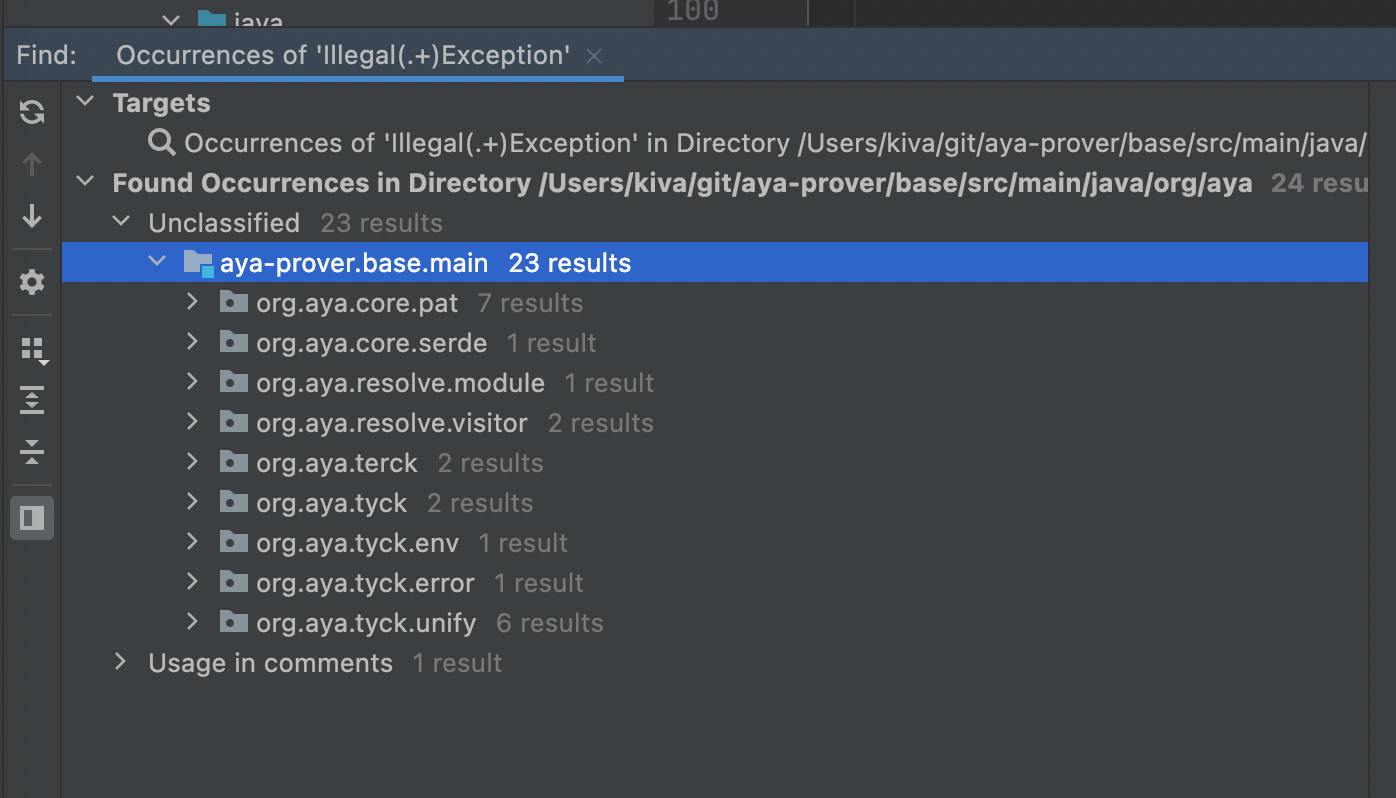1396x798 pixels.
Task: Jump to the previous occurrence
Action: pyautogui.click(x=30, y=163)
